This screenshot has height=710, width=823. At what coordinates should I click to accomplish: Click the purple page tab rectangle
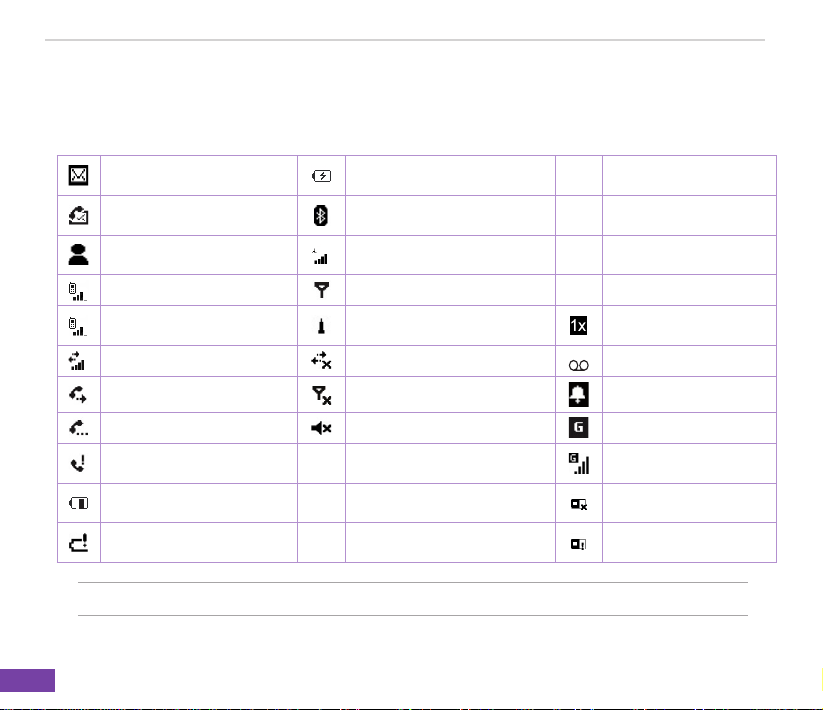[27, 680]
